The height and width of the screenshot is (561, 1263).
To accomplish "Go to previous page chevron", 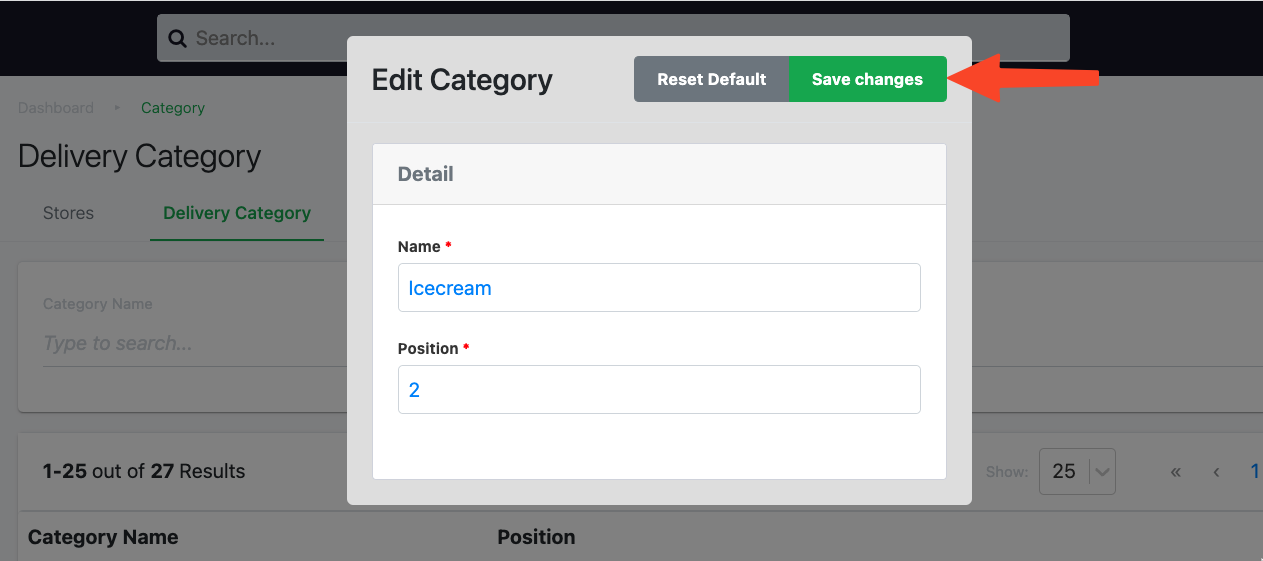I will click(1216, 472).
